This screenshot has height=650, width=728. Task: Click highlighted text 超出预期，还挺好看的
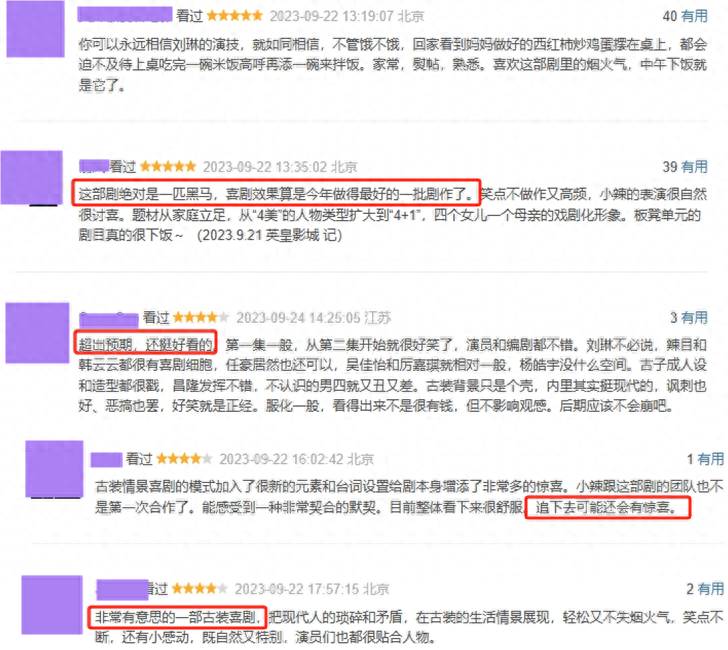point(145,344)
